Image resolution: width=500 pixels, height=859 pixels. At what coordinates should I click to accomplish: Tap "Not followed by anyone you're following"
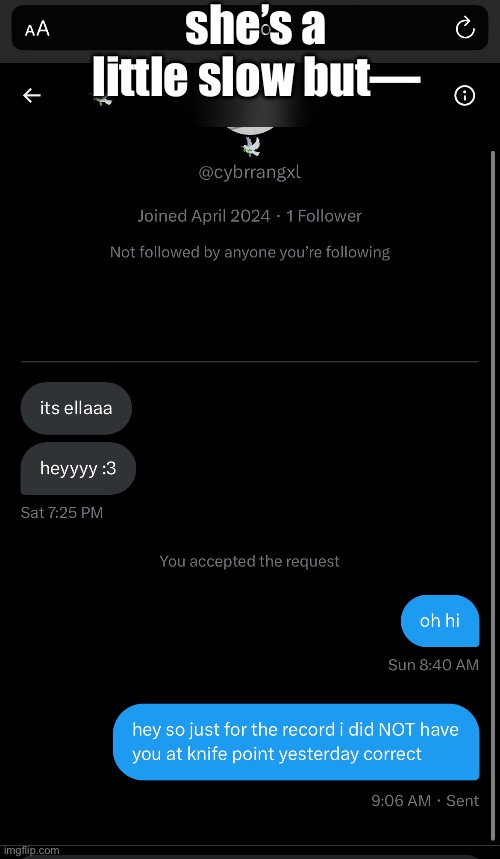tap(250, 253)
